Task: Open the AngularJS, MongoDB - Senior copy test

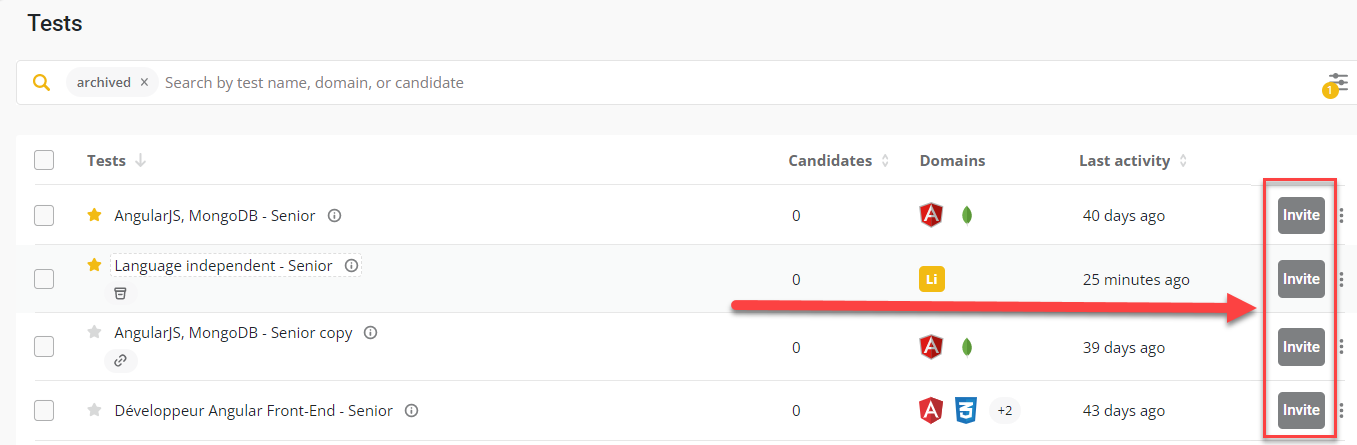Action: click(233, 333)
